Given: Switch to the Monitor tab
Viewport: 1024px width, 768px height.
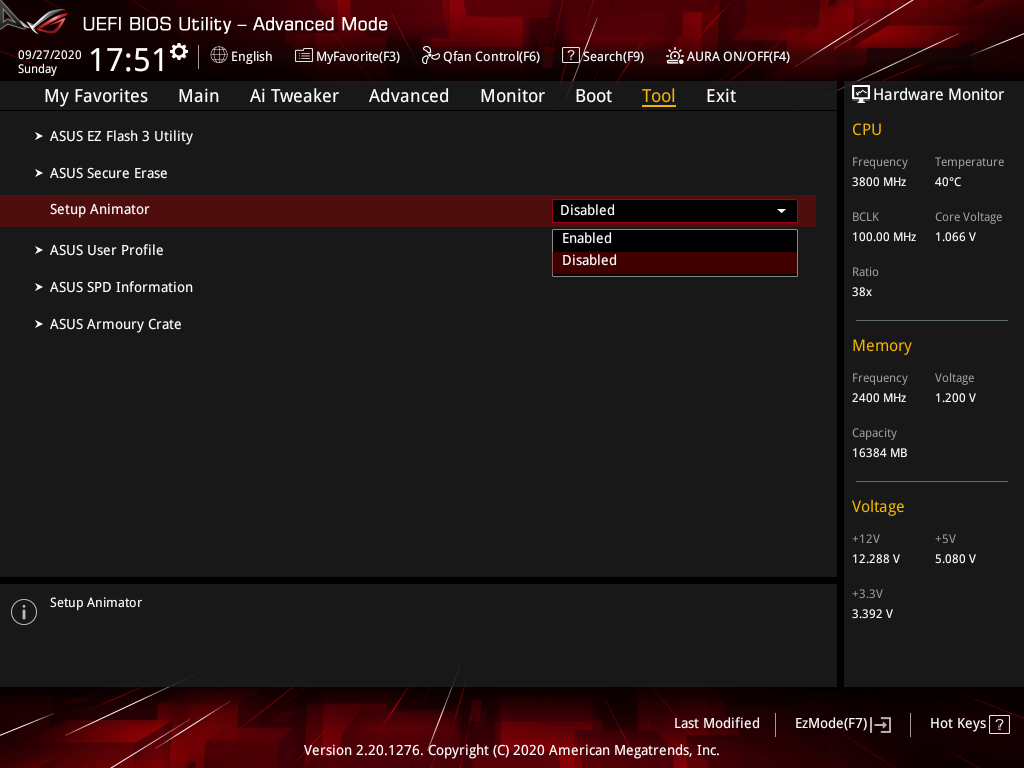Looking at the screenshot, I should pos(512,96).
